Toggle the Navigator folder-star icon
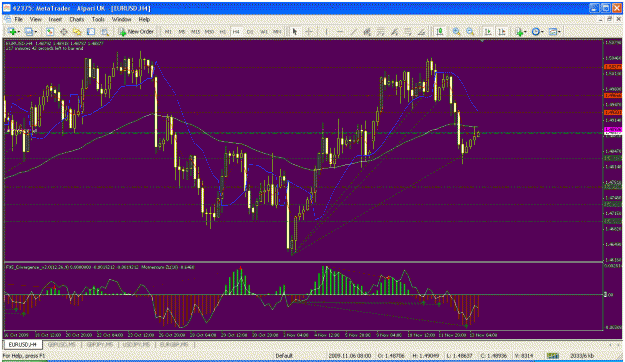Screen dimensions: 625x362 click(x=77, y=31)
